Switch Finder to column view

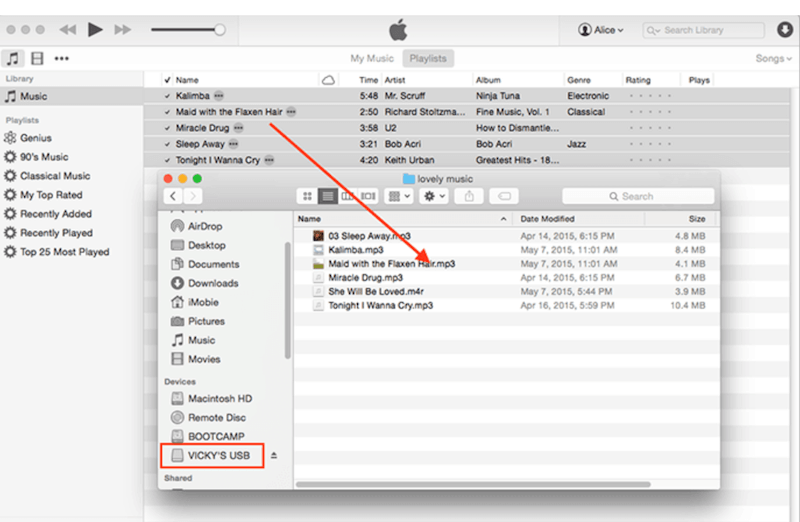pyautogui.click(x=347, y=196)
